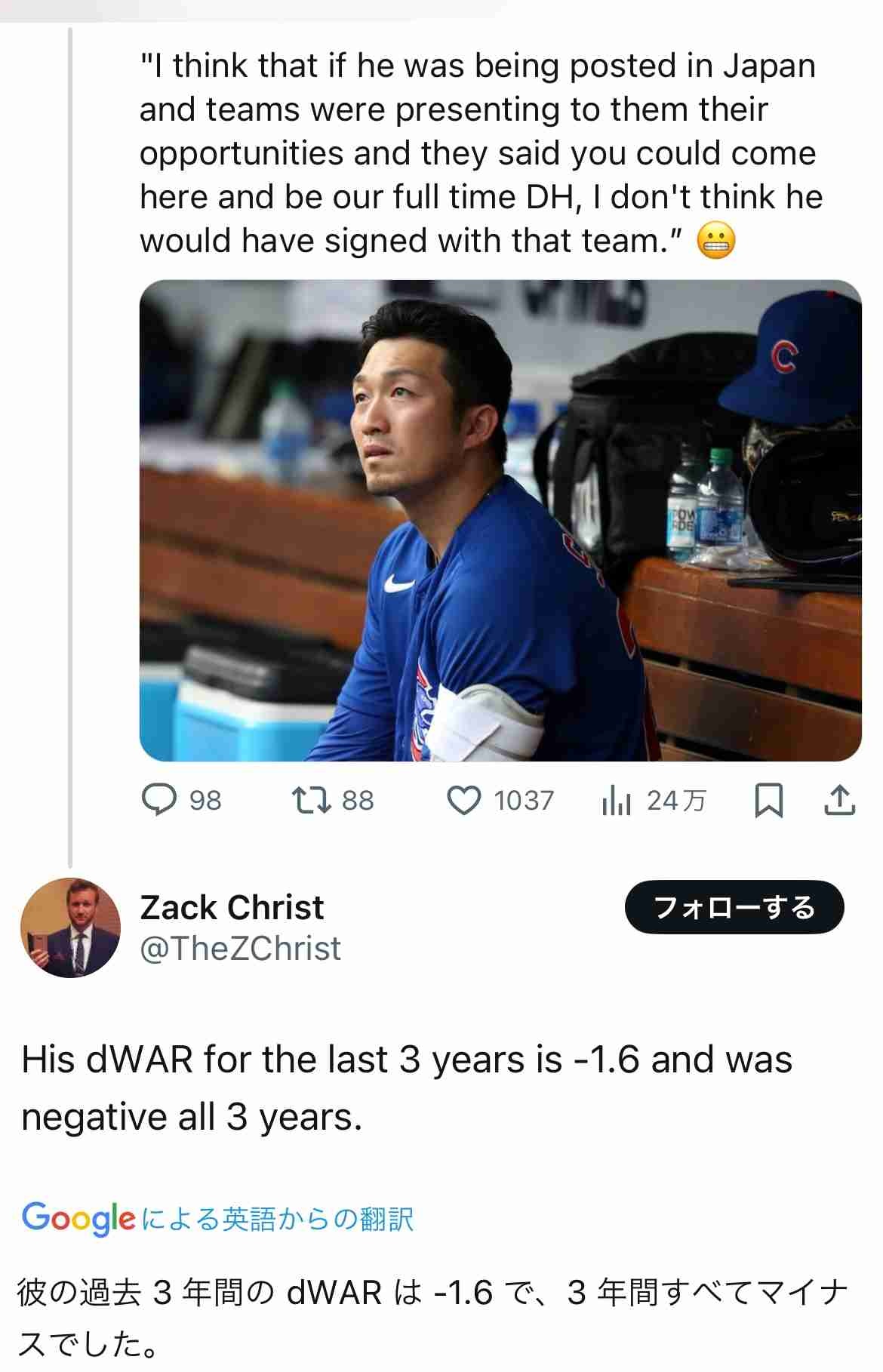Screen dimensions: 883x1372
Task: Click the Google logo in translation notice
Action: click(x=78, y=1217)
